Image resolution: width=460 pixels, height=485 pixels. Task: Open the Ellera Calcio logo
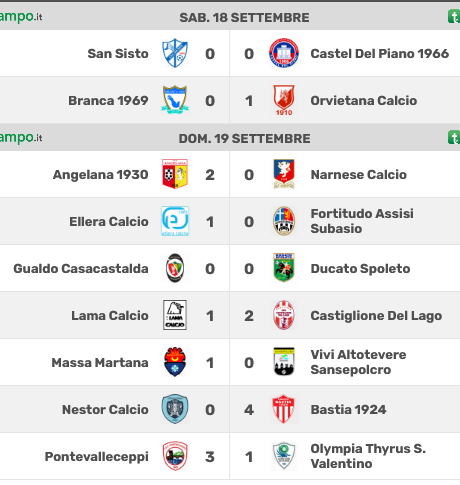[175, 221]
